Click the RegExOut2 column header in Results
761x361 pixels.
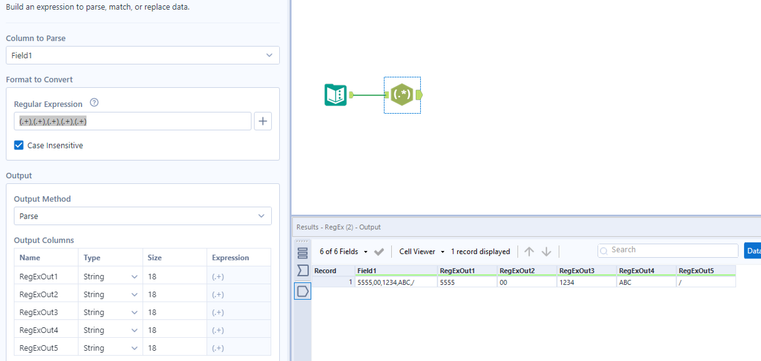[x=527, y=271]
